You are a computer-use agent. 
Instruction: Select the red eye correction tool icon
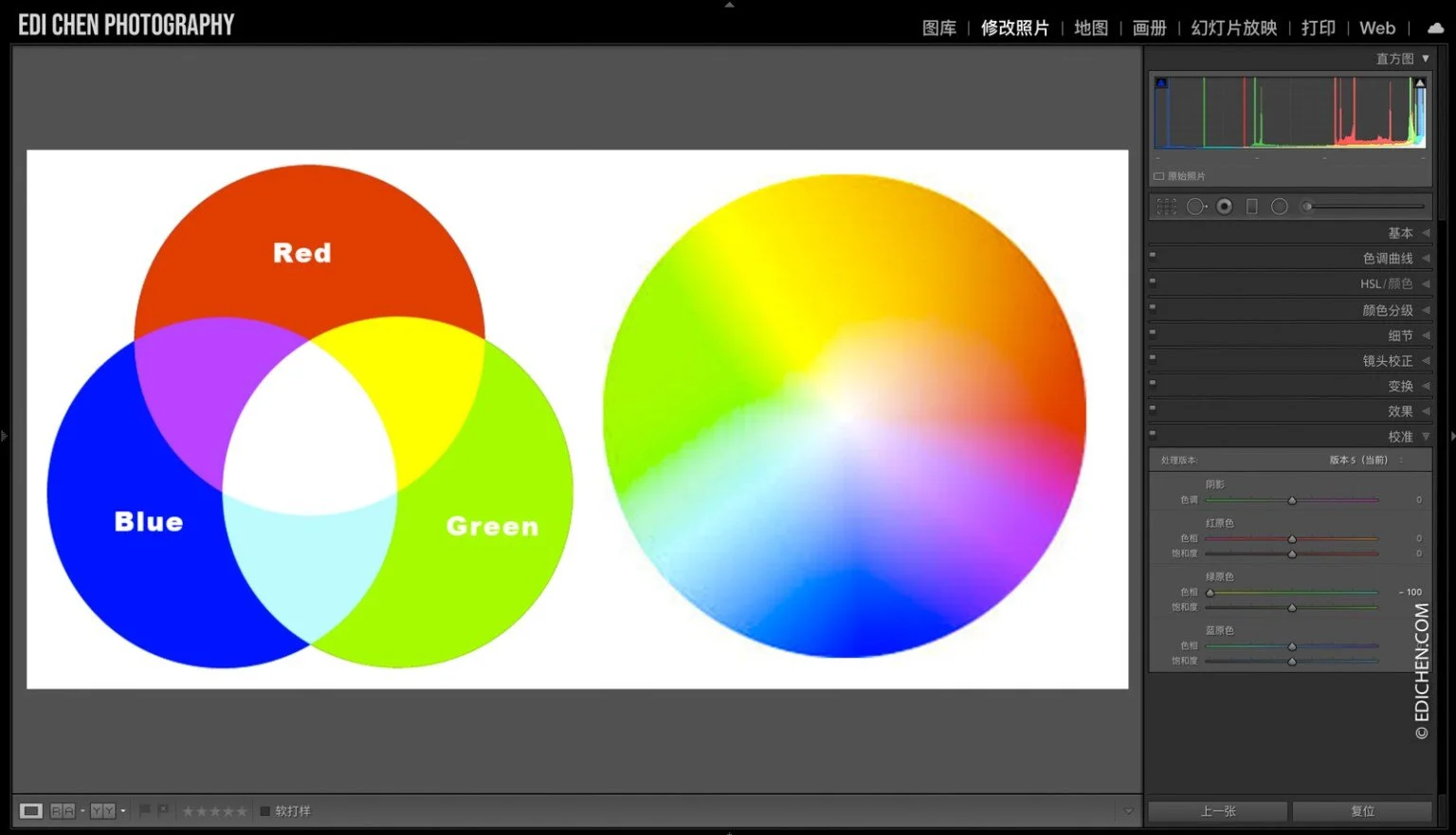coord(1225,207)
